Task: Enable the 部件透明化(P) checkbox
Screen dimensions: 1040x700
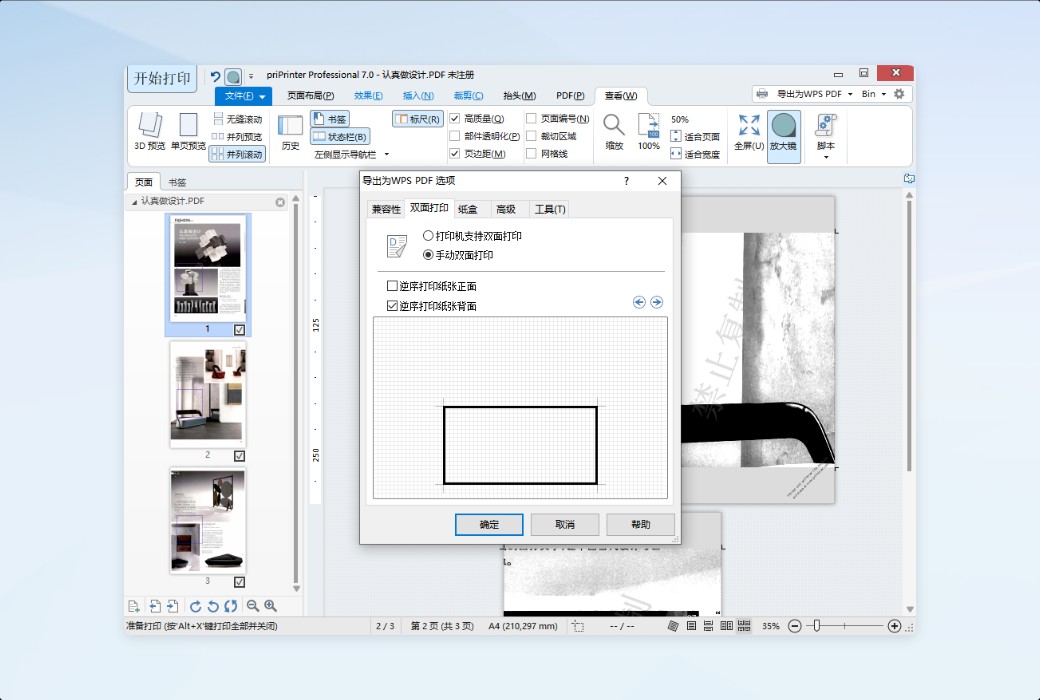Action: click(x=454, y=136)
